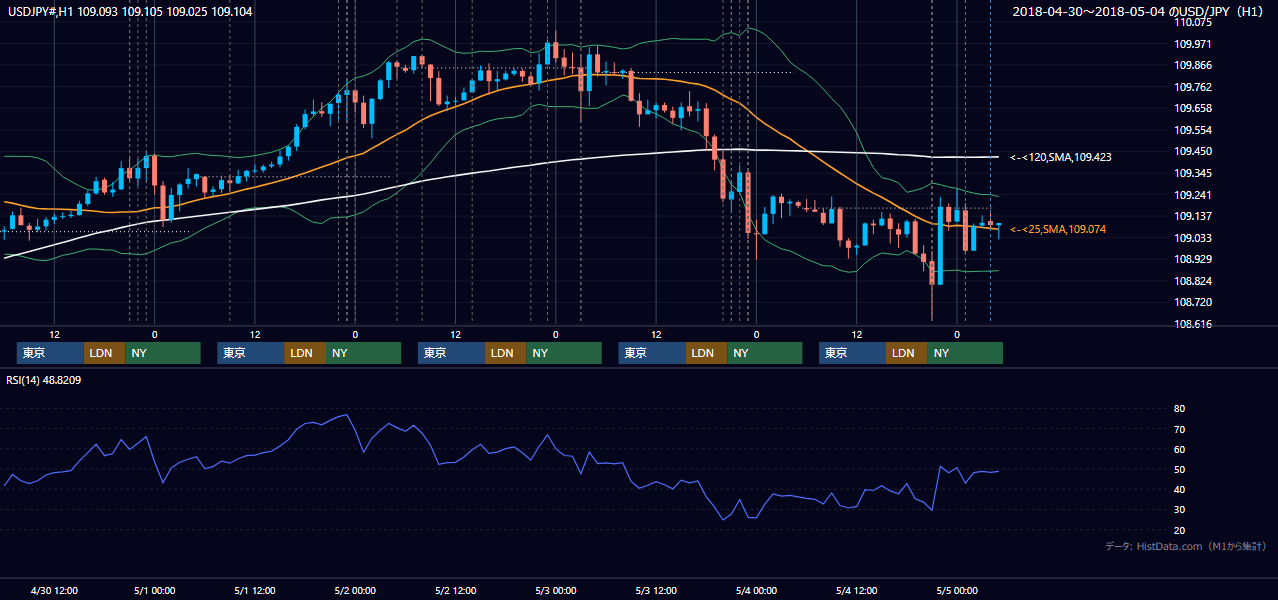Image resolution: width=1278 pixels, height=600 pixels.
Task: Select the 5/5 00:00 time axis label
Action: (x=957, y=590)
